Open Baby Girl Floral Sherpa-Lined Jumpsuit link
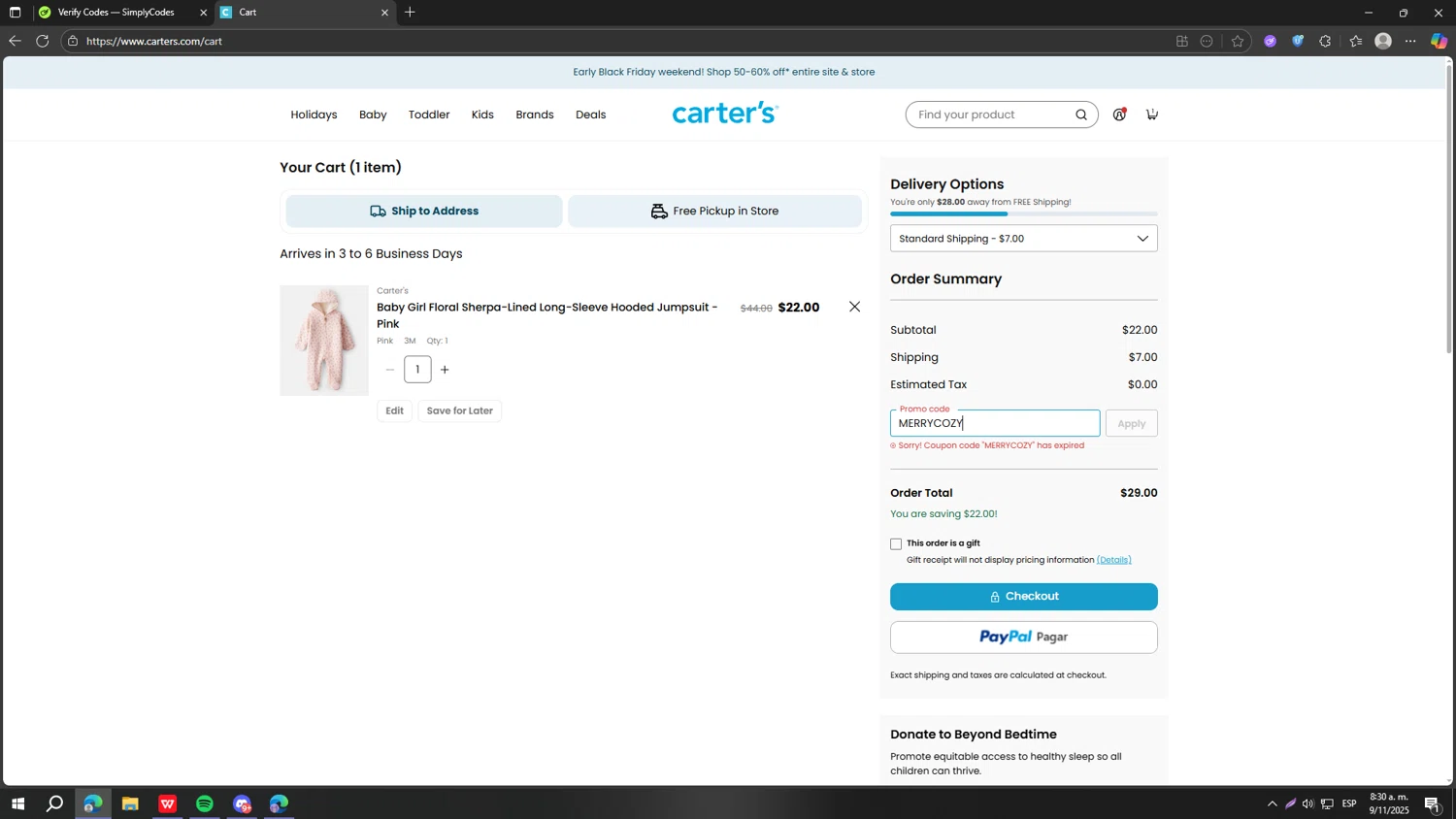1456x819 pixels. [547, 315]
